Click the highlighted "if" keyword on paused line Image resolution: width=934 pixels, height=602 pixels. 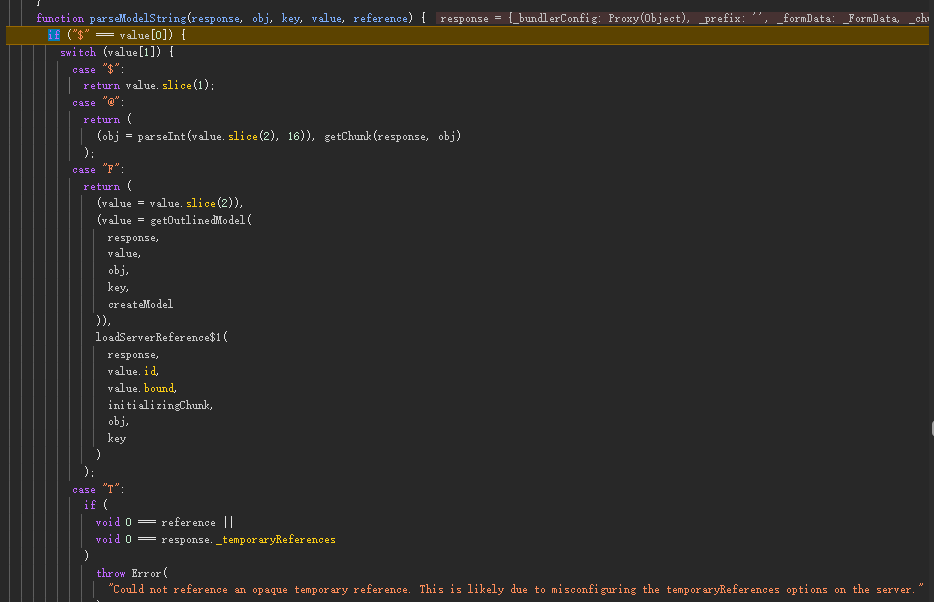pos(54,36)
